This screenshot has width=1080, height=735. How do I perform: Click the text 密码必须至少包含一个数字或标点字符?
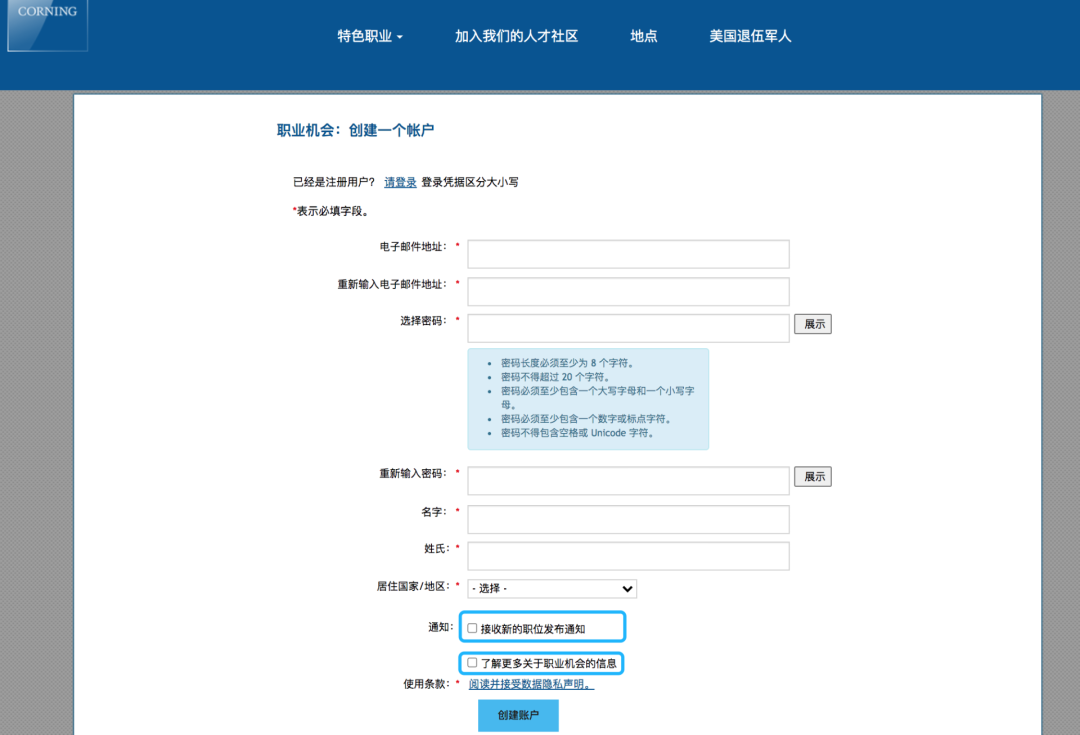tap(585, 419)
